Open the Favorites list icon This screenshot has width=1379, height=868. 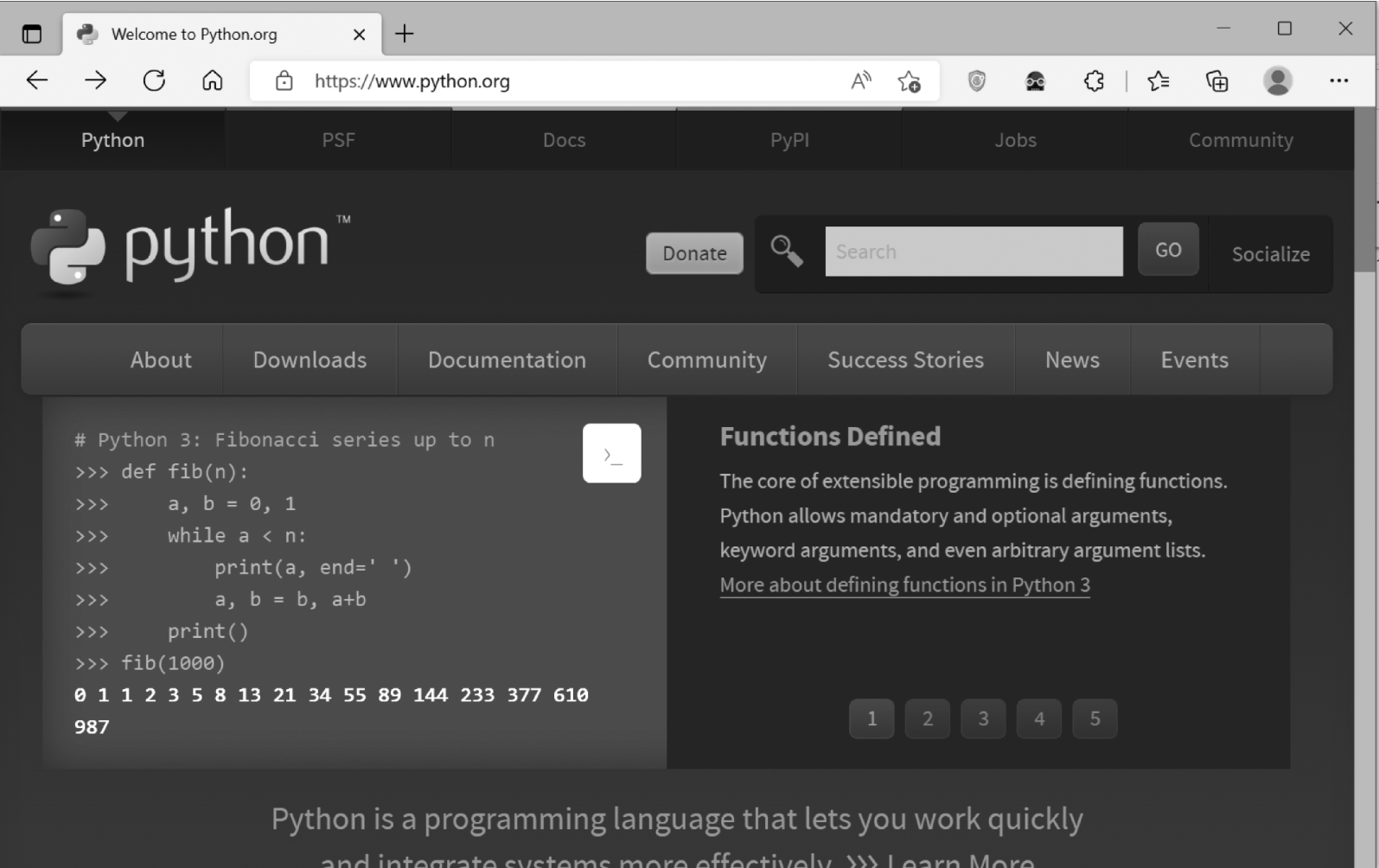pyautogui.click(x=1158, y=81)
